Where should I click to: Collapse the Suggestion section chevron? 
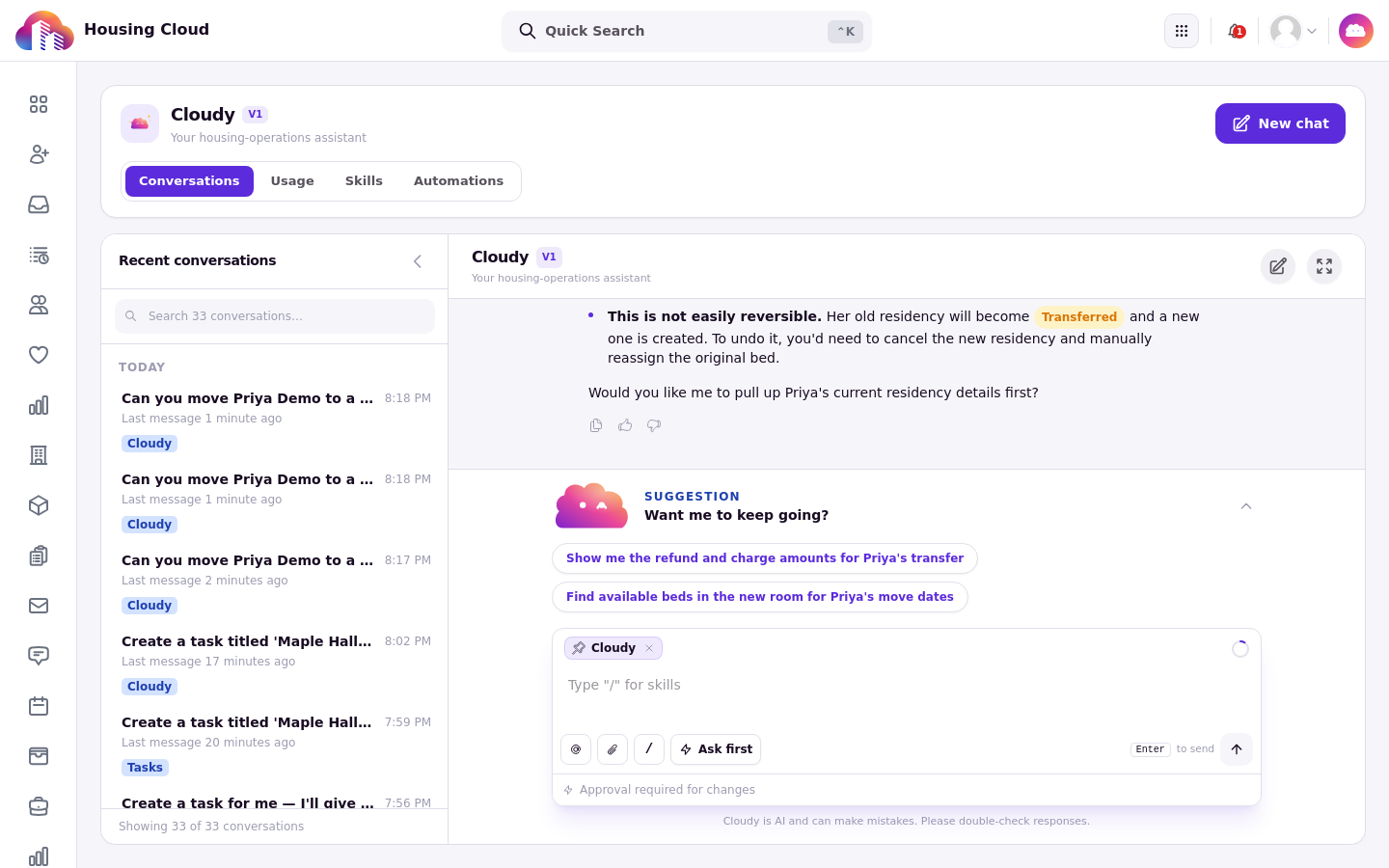click(1246, 506)
